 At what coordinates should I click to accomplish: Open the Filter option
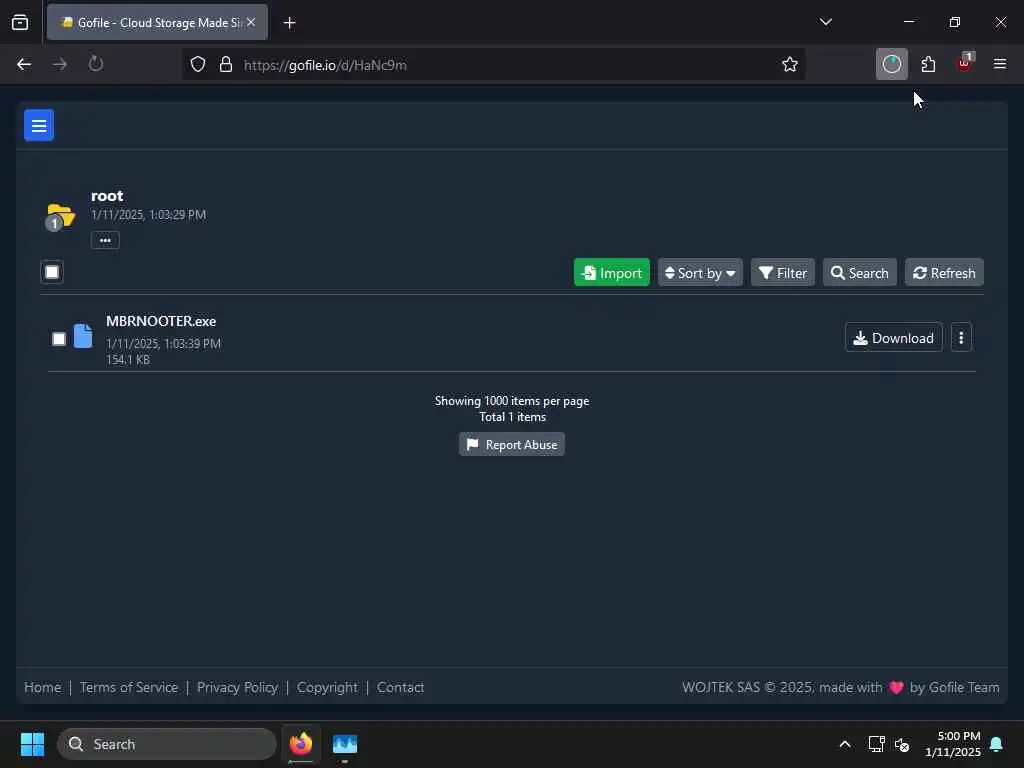(782, 273)
